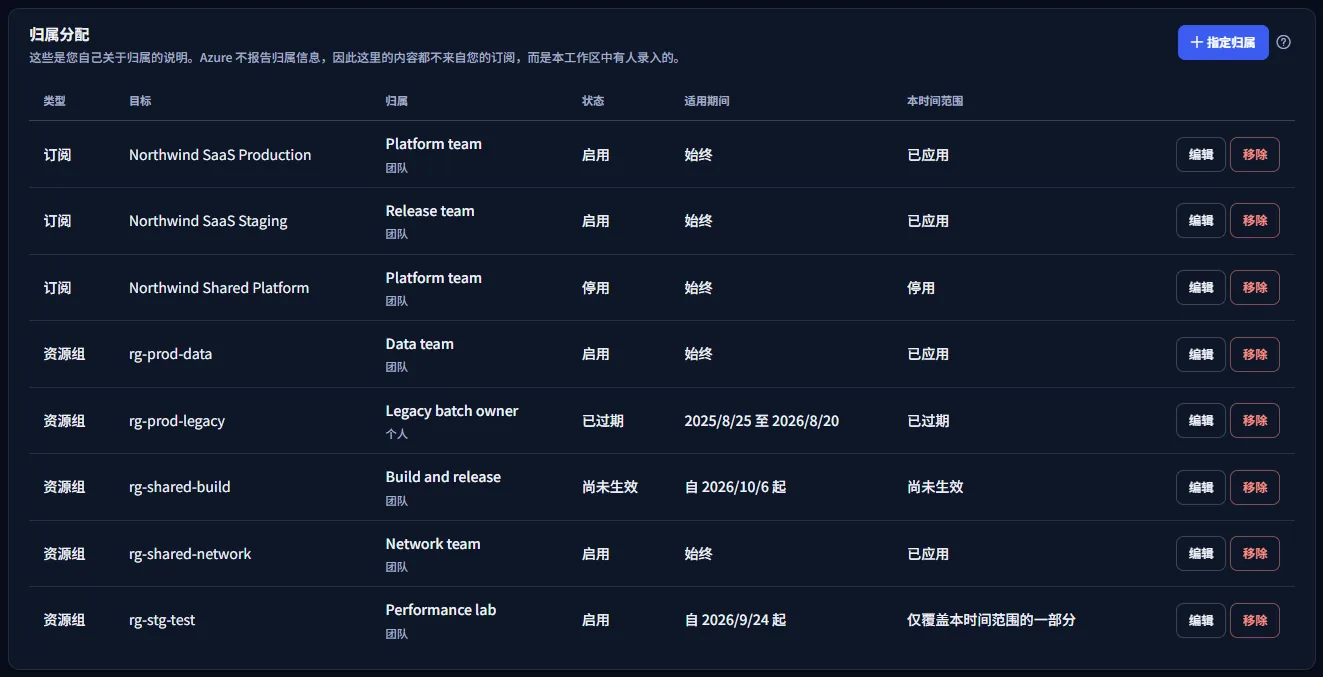Screen dimensions: 1323x677
Task: Edit the rg-prod-data attribution
Action: [x=1201, y=354]
